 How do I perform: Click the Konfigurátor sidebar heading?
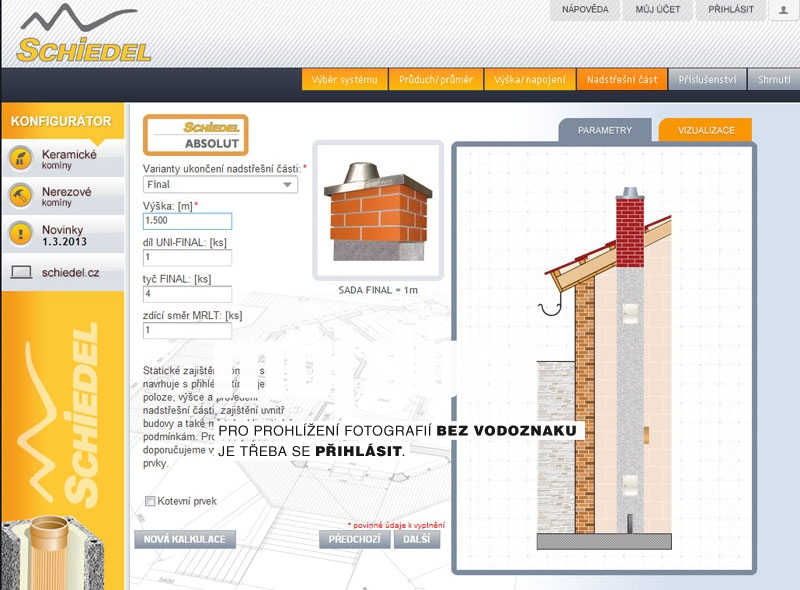point(61,121)
